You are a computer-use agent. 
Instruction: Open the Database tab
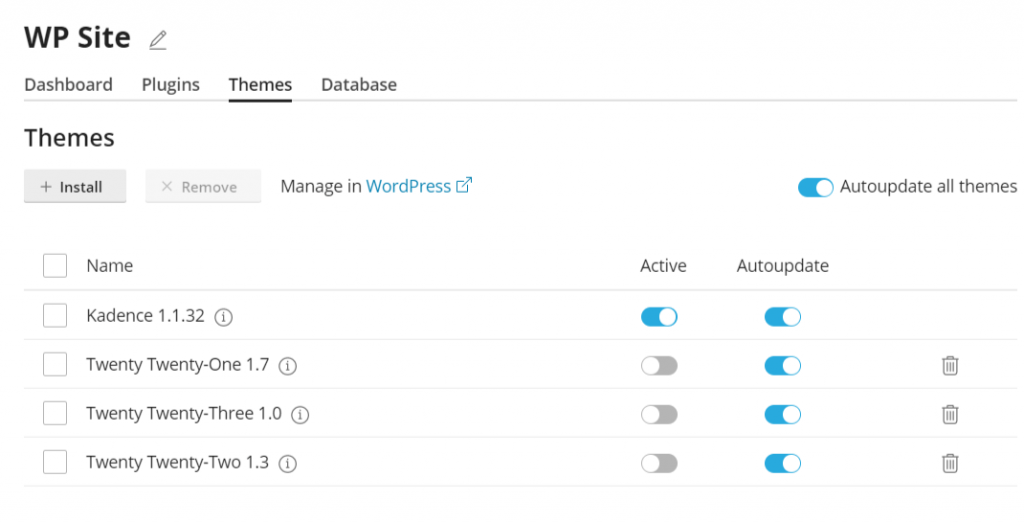coord(358,85)
